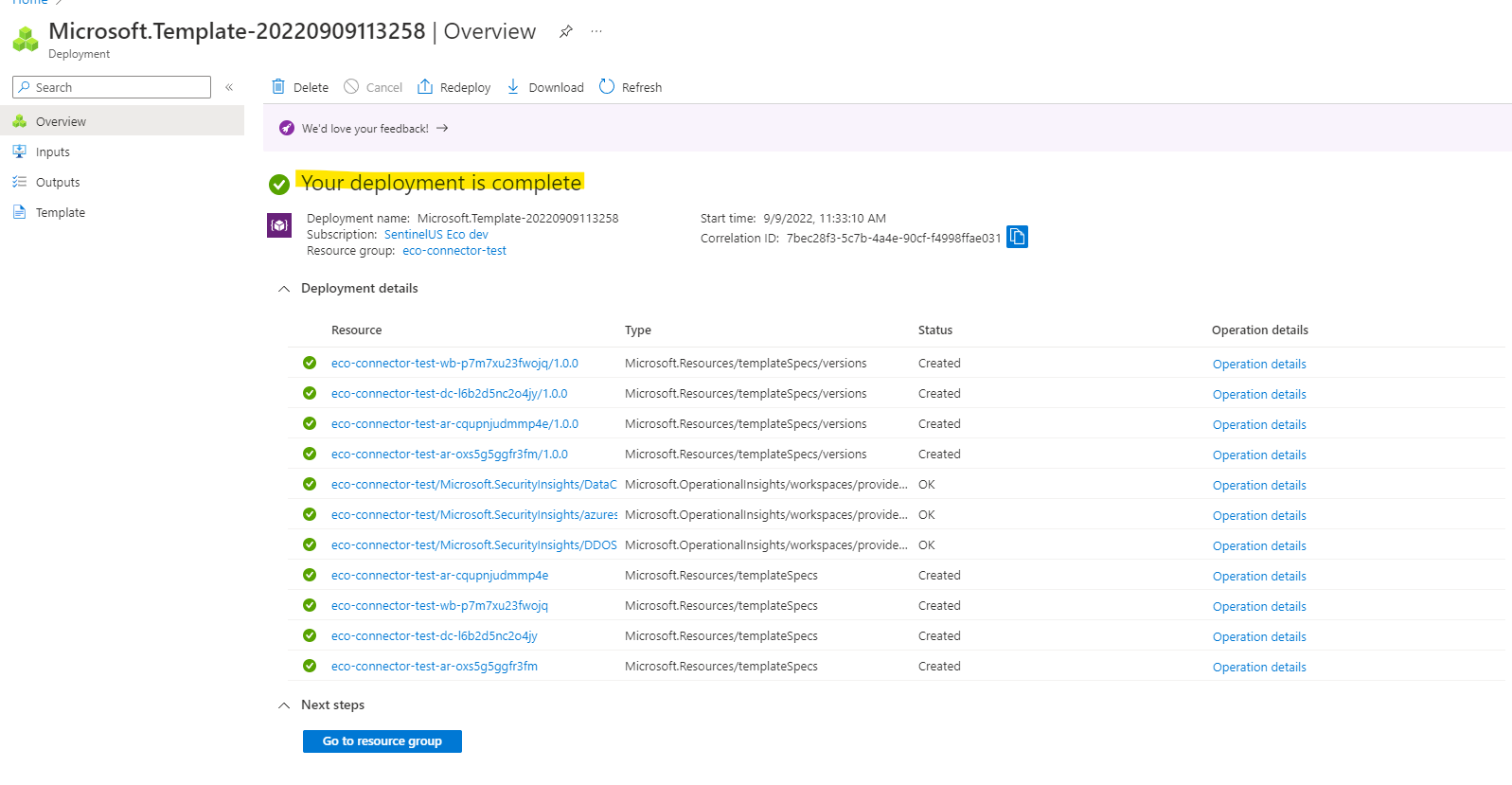Click the Cancel circle icon
Viewport: 1512px width, 785px height.
(x=351, y=86)
